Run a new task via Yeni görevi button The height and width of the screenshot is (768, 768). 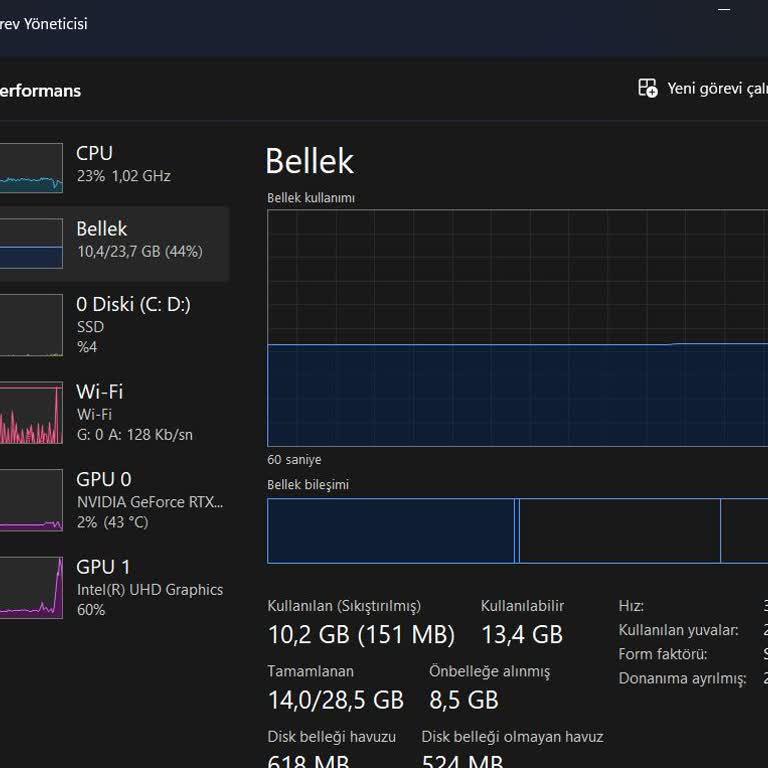(702, 89)
